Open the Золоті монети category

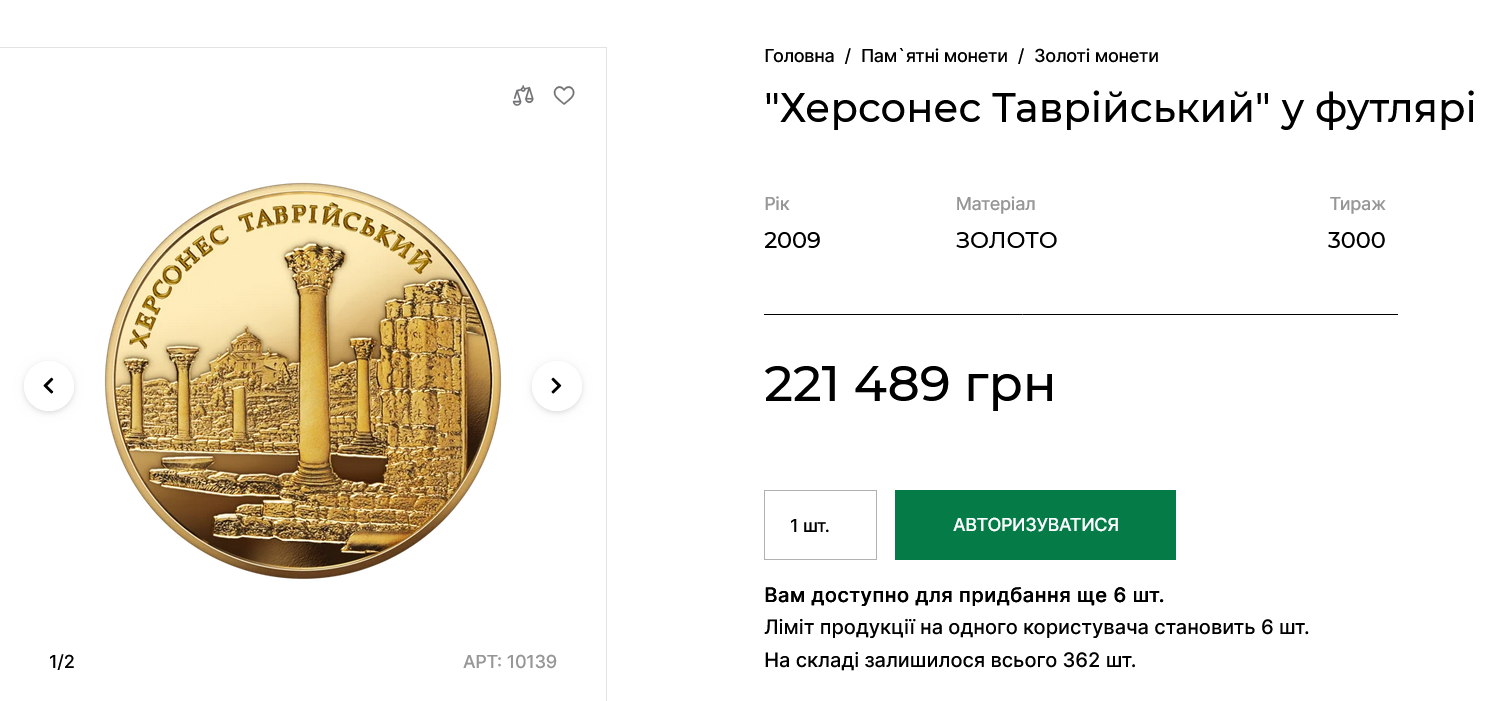coord(1098,56)
